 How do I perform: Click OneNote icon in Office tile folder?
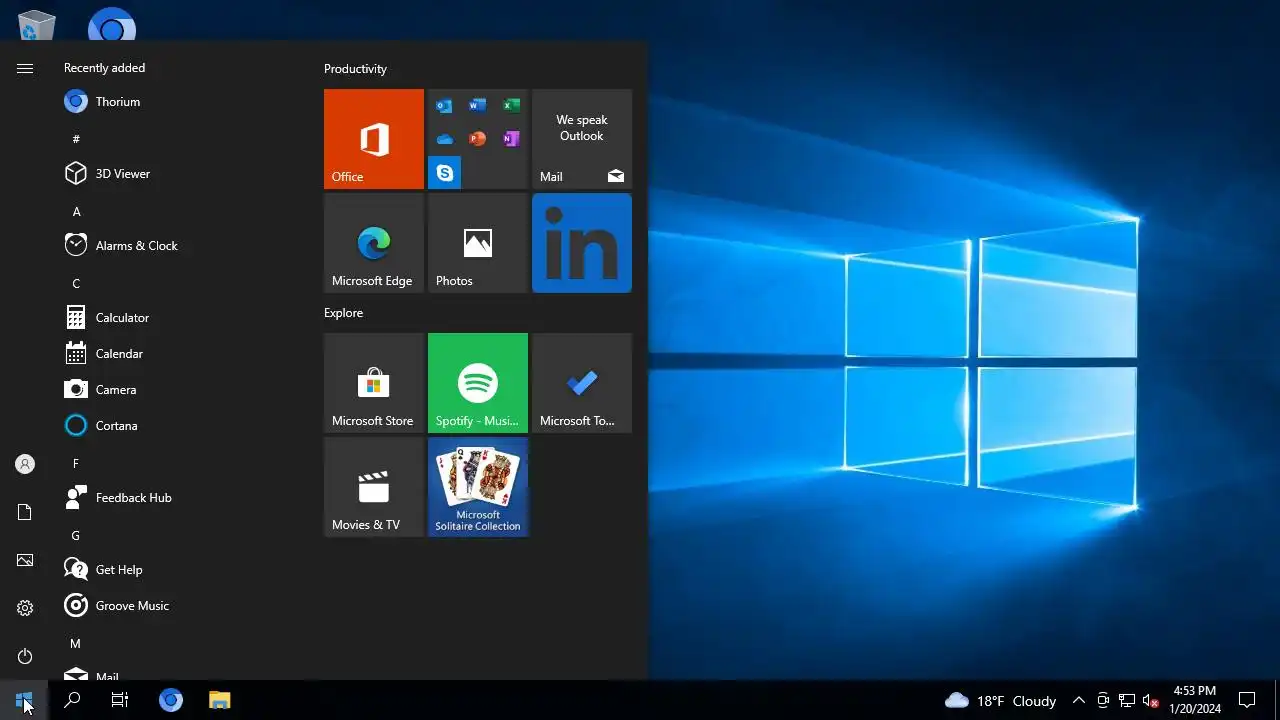point(511,139)
